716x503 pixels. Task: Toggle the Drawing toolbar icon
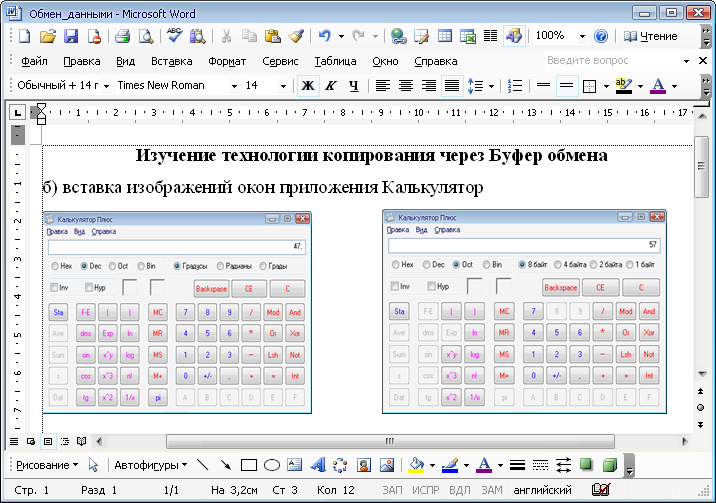[514, 36]
